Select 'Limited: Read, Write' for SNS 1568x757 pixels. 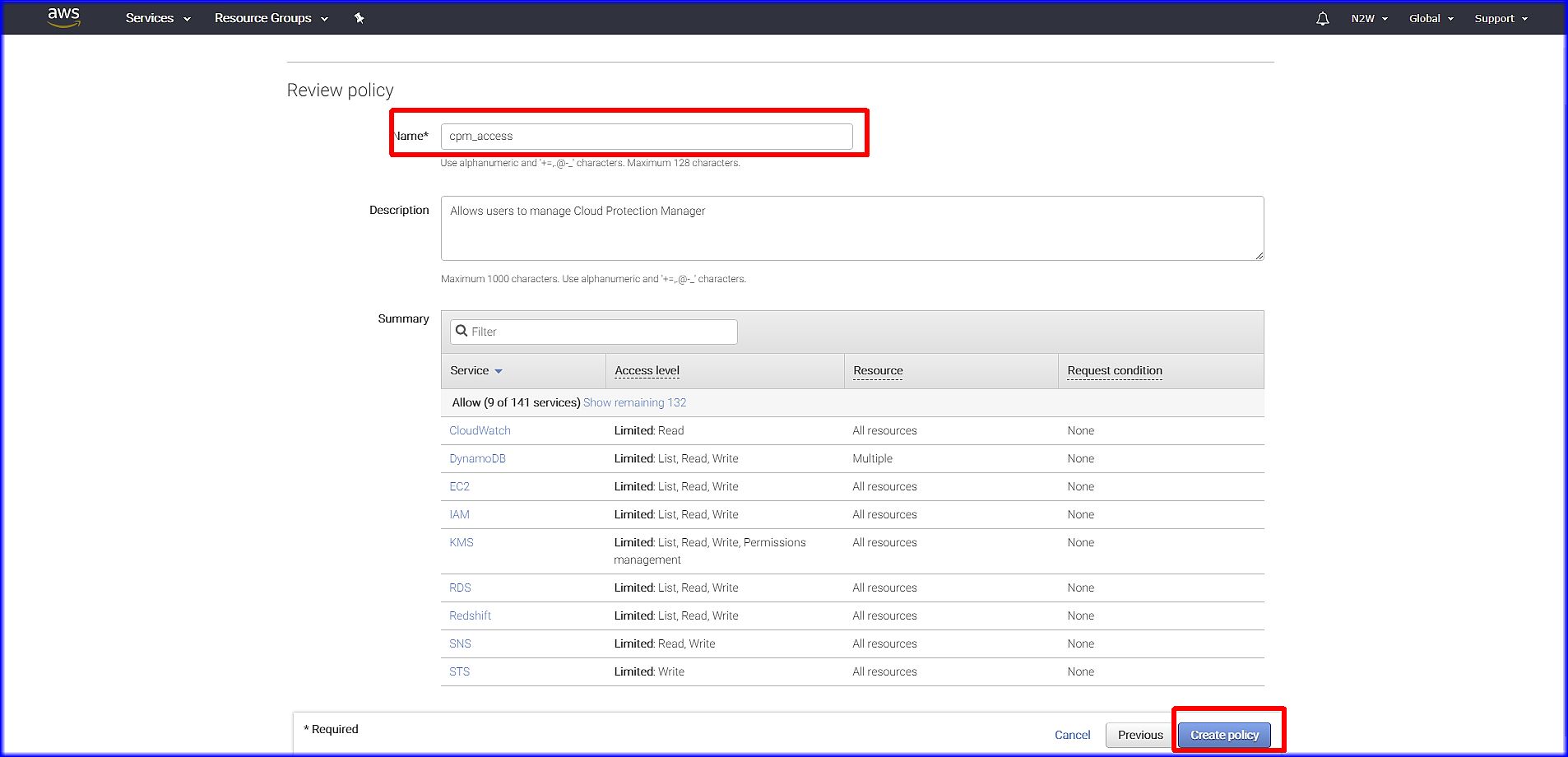(x=664, y=643)
